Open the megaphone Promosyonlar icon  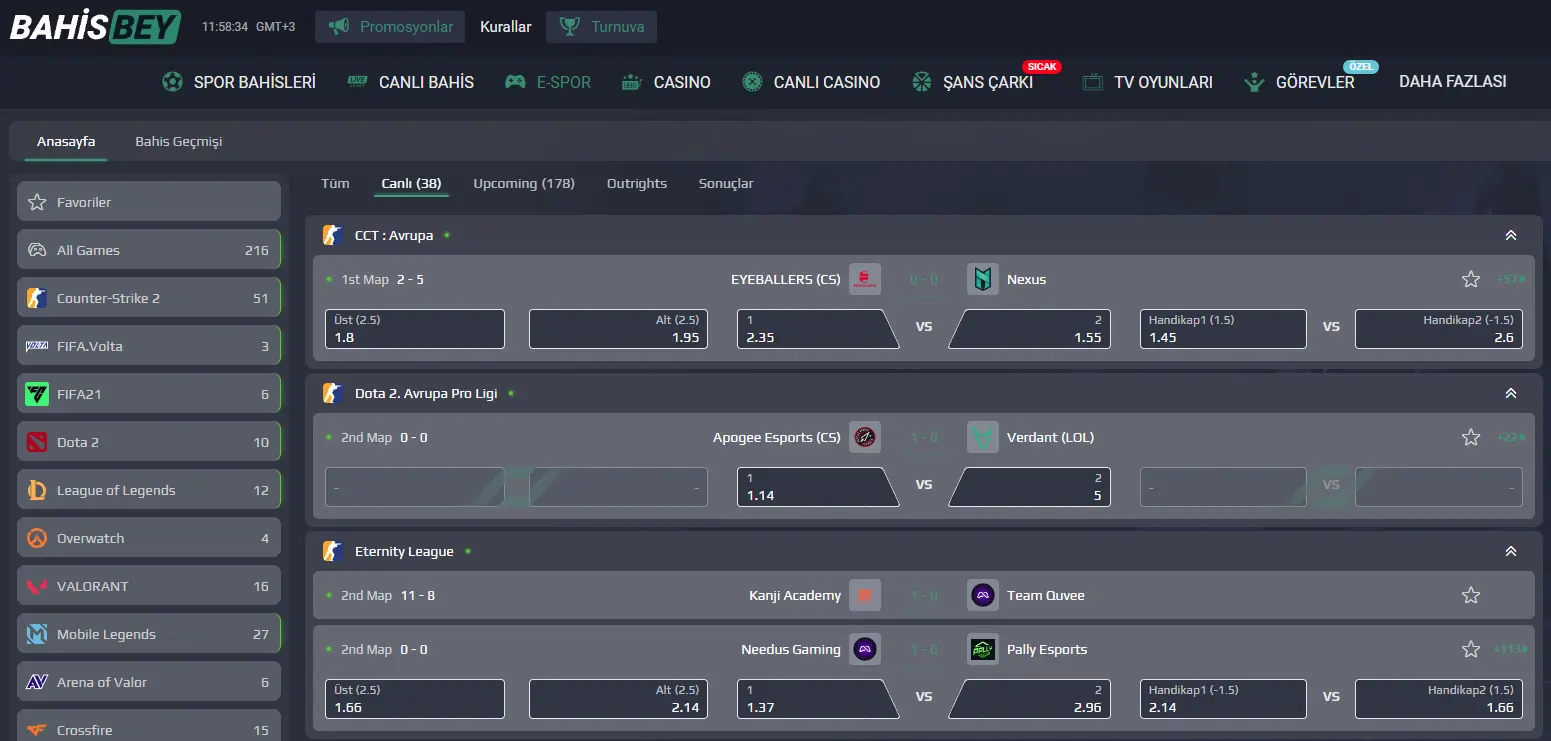coord(338,27)
